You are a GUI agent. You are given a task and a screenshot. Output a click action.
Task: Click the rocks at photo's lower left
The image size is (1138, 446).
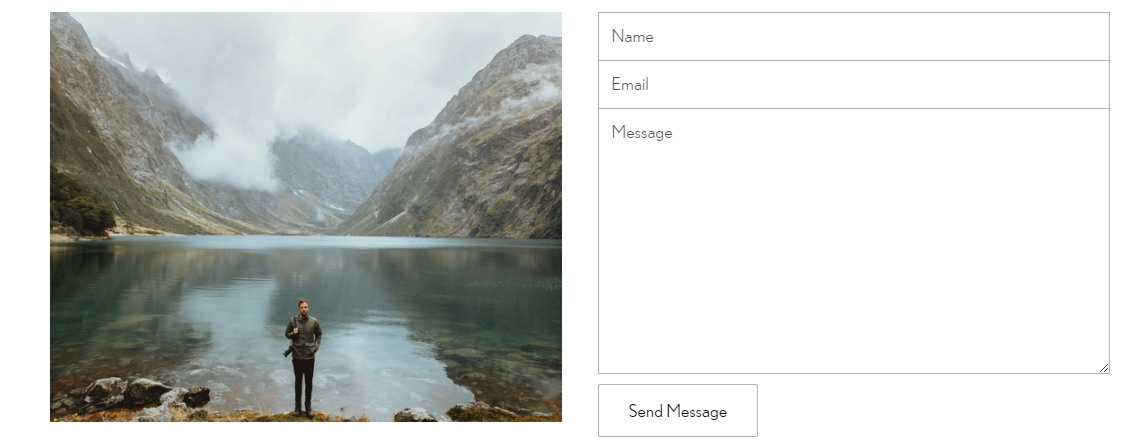coord(131,397)
